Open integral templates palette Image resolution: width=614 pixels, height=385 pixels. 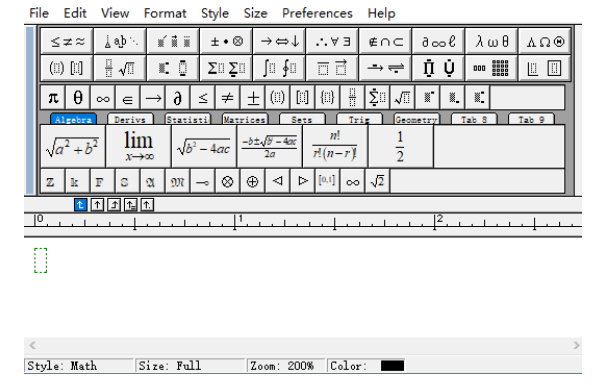tap(280, 68)
